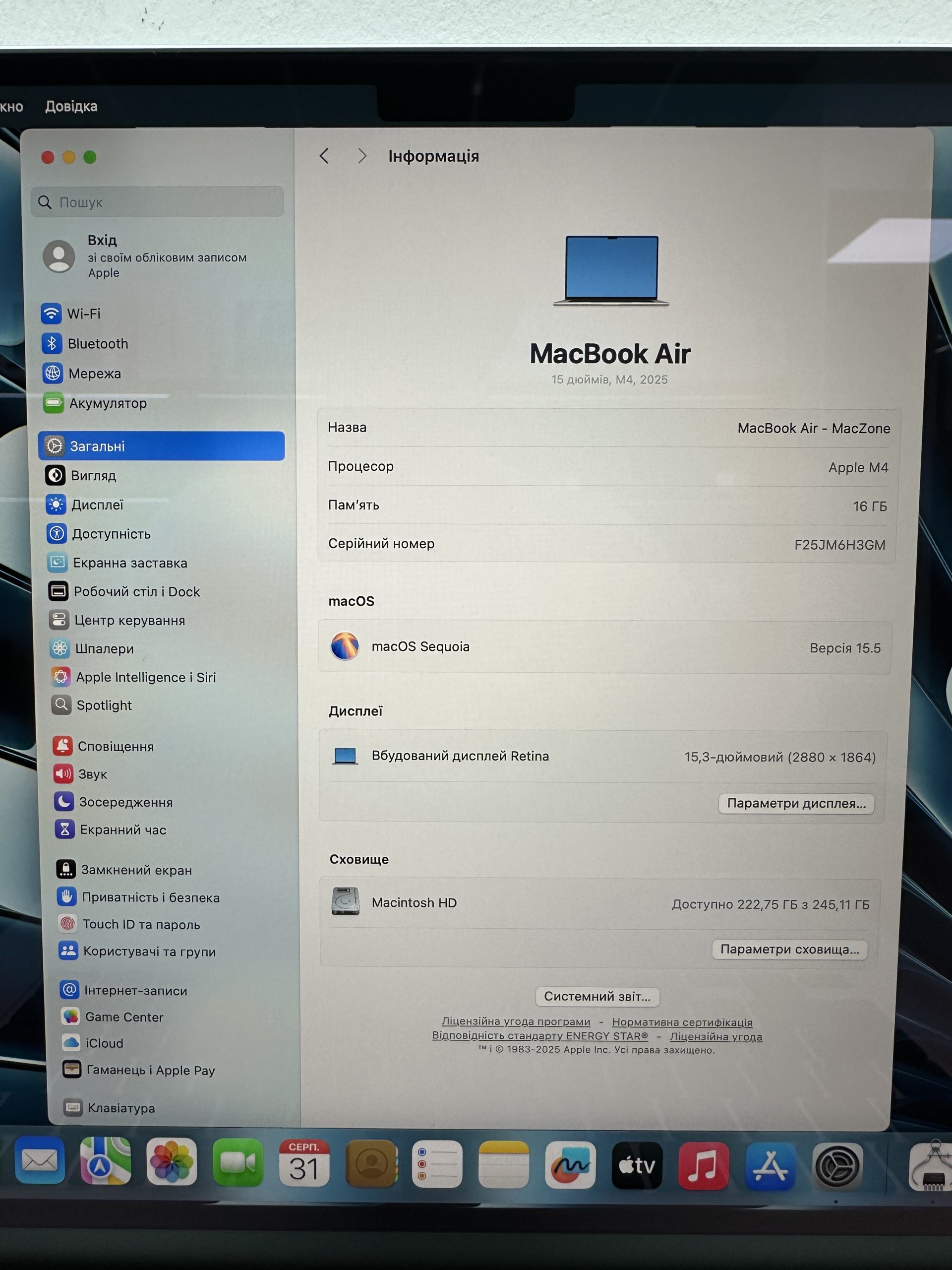This screenshot has height=1270, width=952.
Task: Open Приватність і безпека
Action: [139, 897]
